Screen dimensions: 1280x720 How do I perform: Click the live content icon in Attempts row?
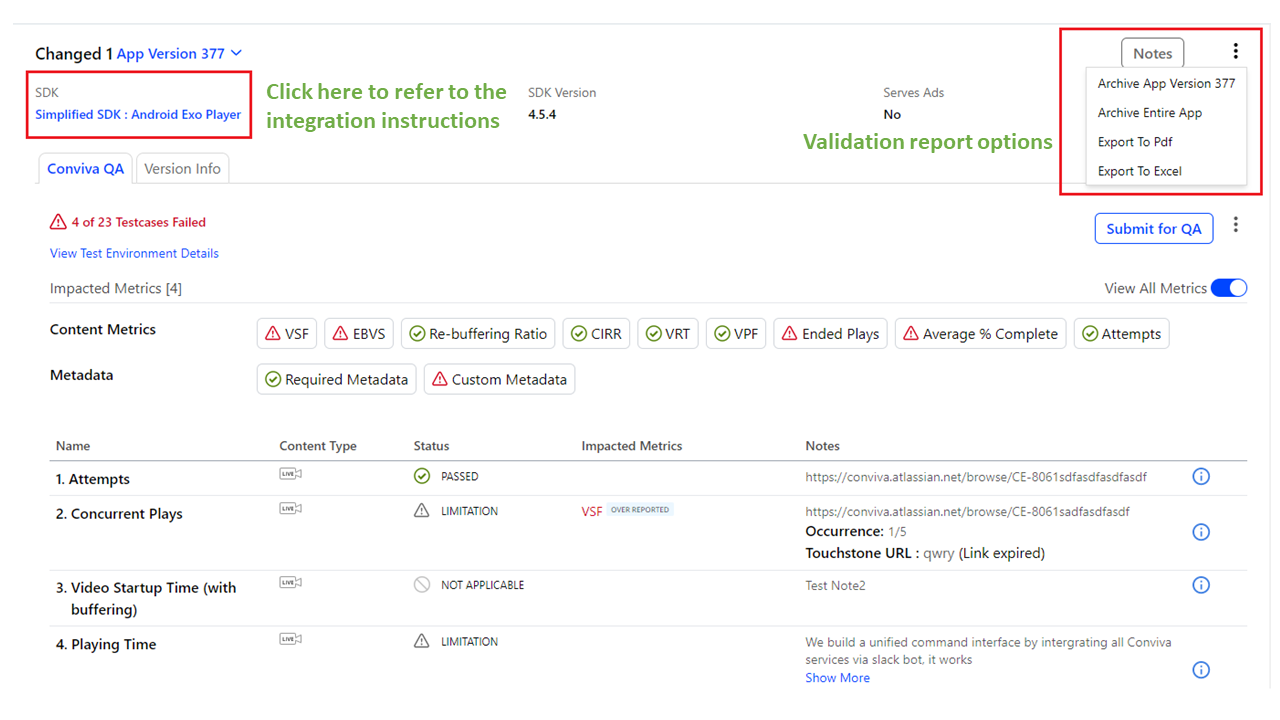click(290, 474)
